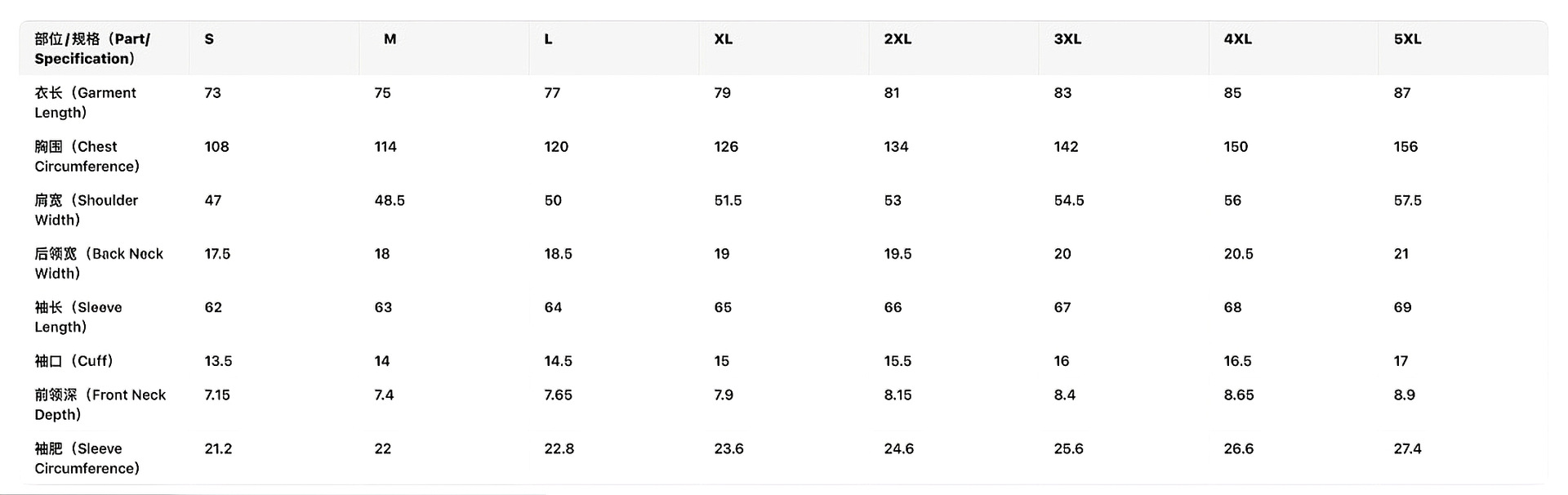Click the Chest Circumference row label

(87, 157)
